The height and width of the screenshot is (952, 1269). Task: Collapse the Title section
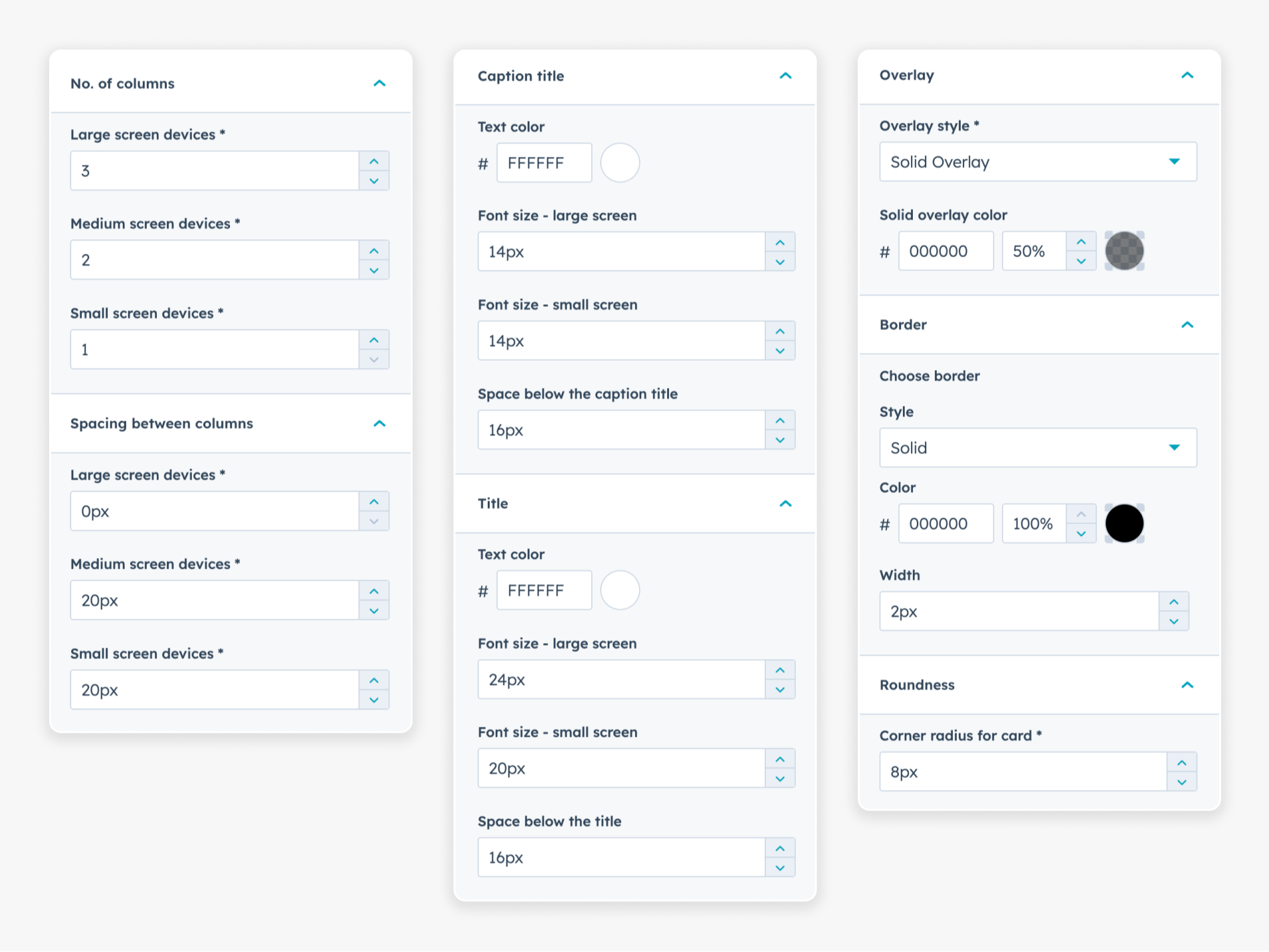click(785, 503)
